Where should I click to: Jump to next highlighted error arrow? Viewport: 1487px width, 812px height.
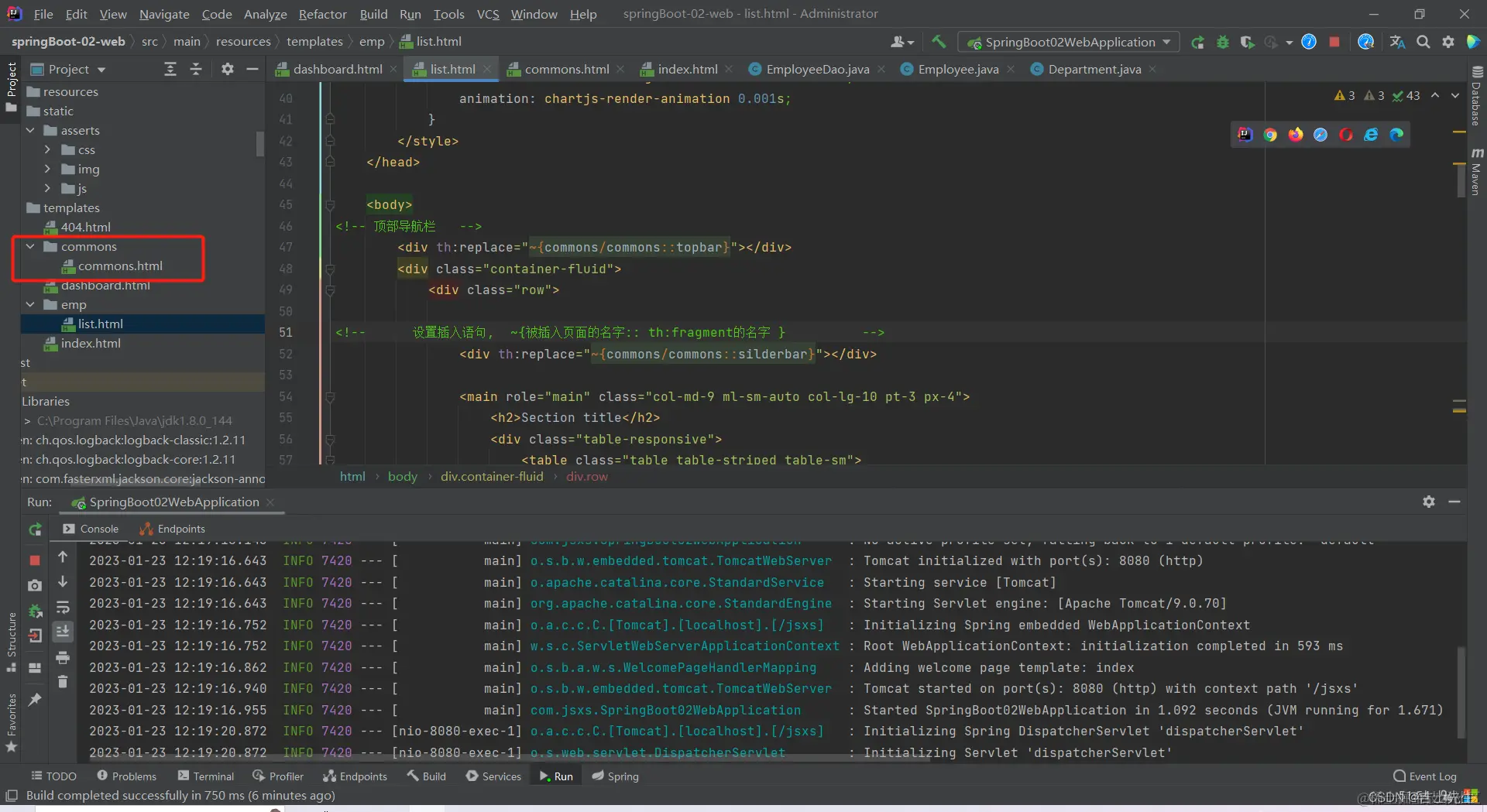pos(1454,95)
